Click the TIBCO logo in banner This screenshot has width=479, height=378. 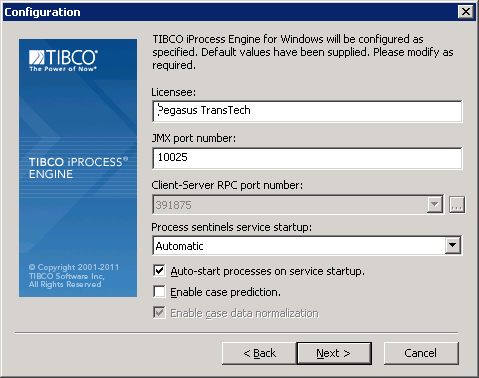click(63, 60)
